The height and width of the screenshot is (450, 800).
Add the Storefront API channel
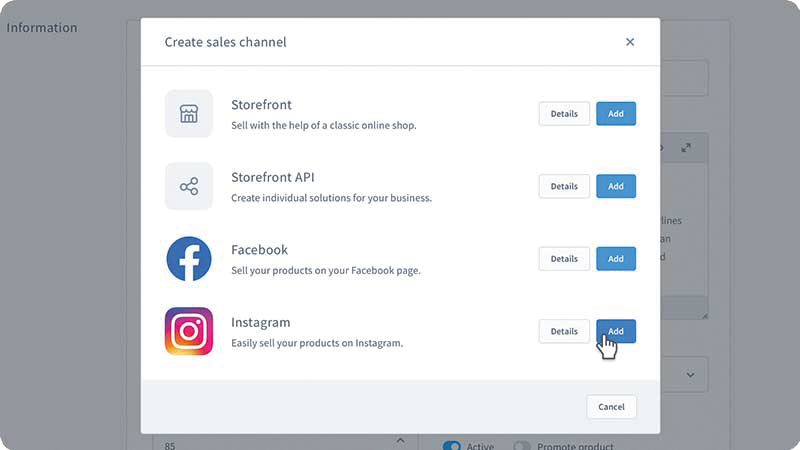[x=616, y=186]
